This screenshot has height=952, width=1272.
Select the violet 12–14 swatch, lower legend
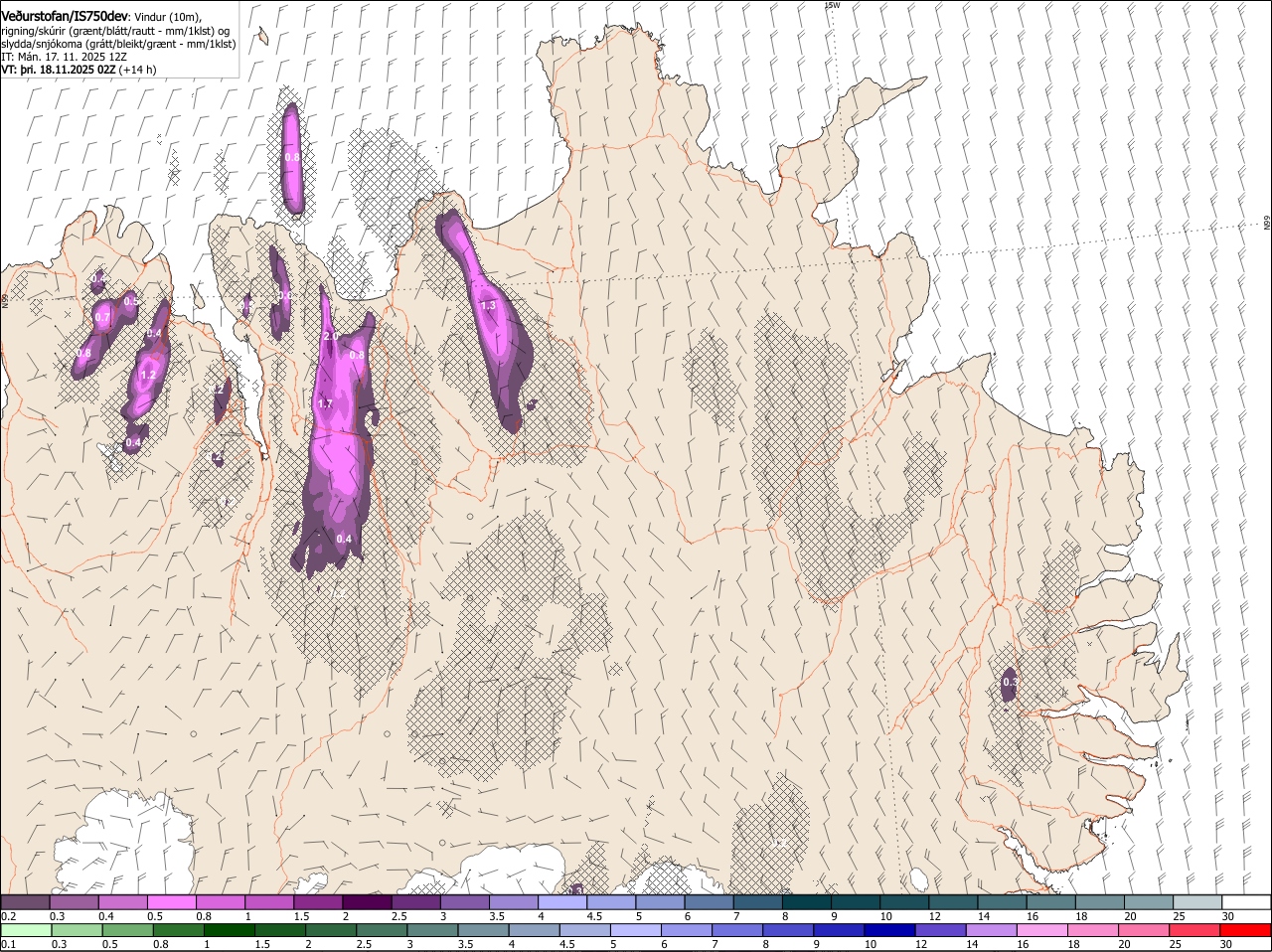pyautogui.click(x=940, y=930)
